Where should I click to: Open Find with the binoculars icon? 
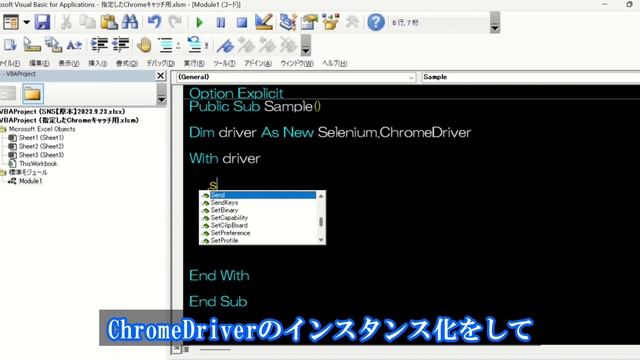[130, 22]
